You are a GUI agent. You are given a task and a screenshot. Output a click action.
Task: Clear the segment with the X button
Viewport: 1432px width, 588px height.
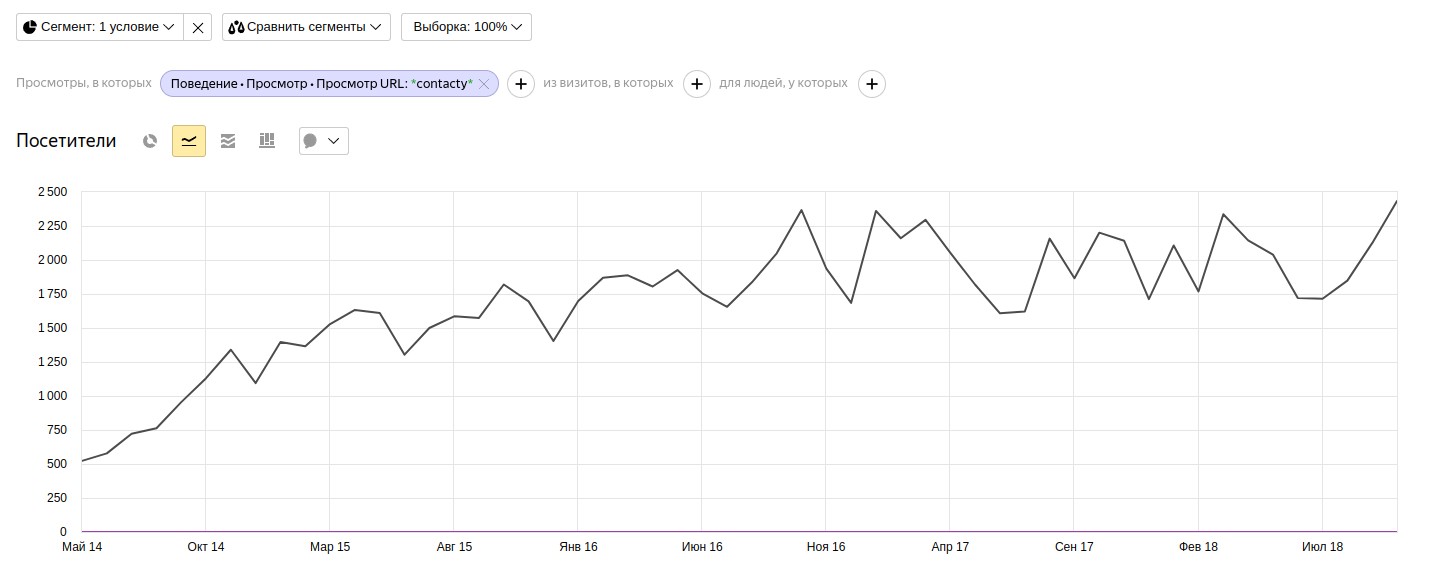tap(198, 27)
